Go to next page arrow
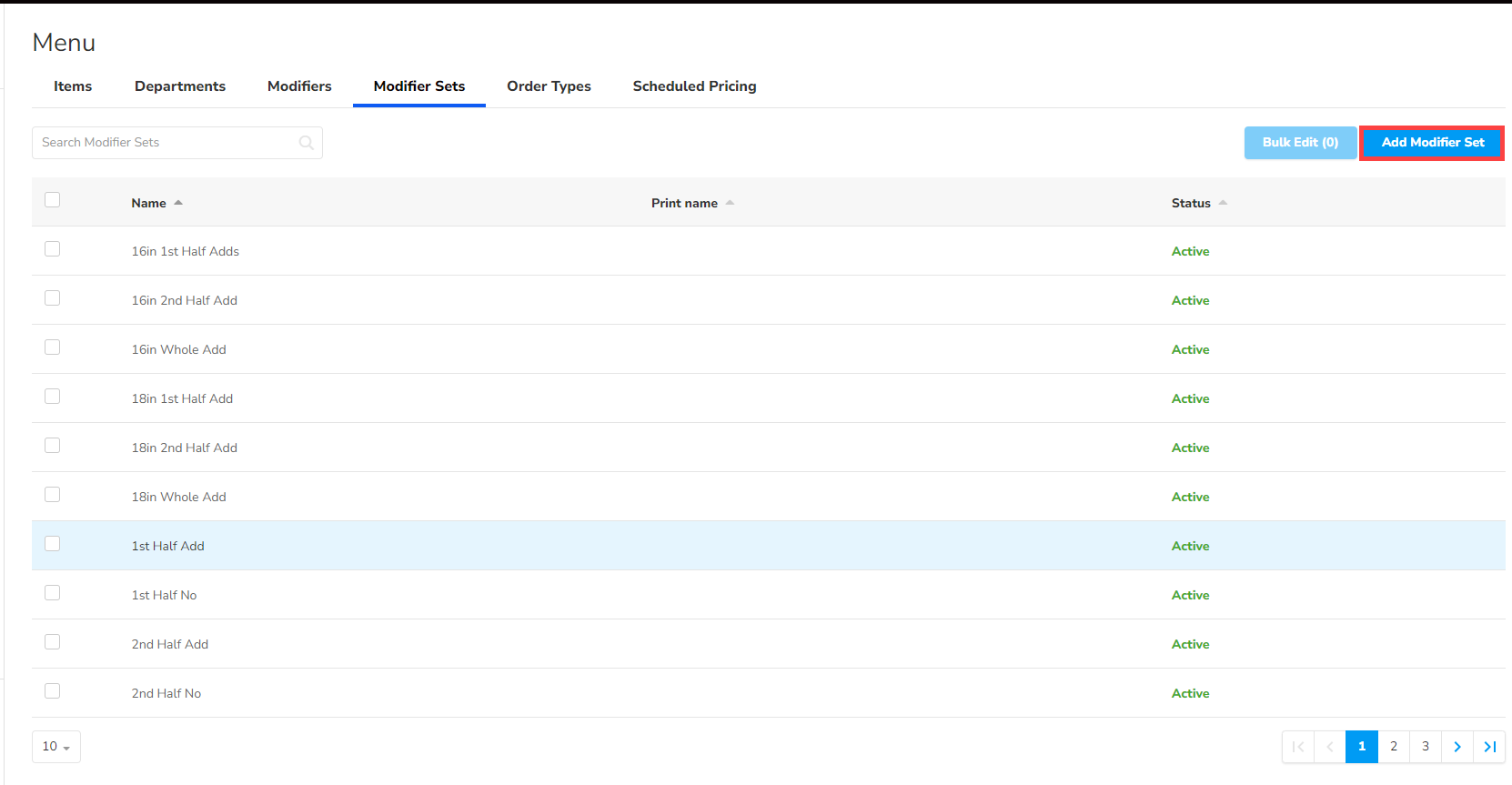1512x785 pixels. [1457, 747]
